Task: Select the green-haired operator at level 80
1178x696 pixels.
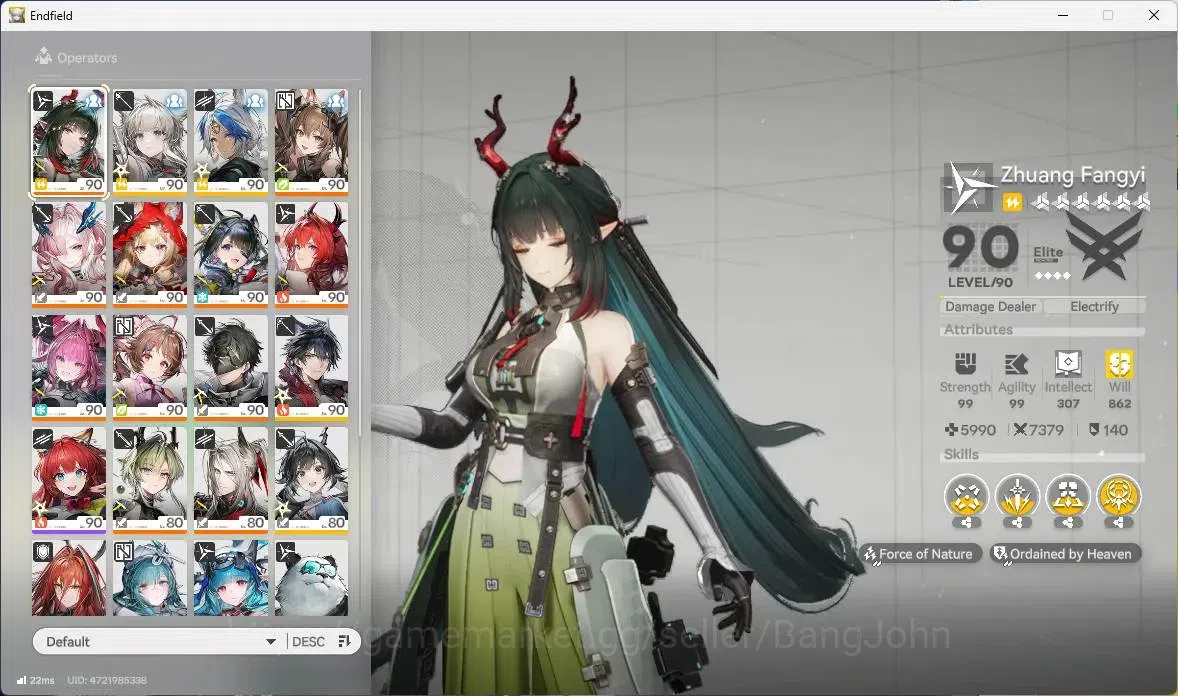Action: pos(150,480)
